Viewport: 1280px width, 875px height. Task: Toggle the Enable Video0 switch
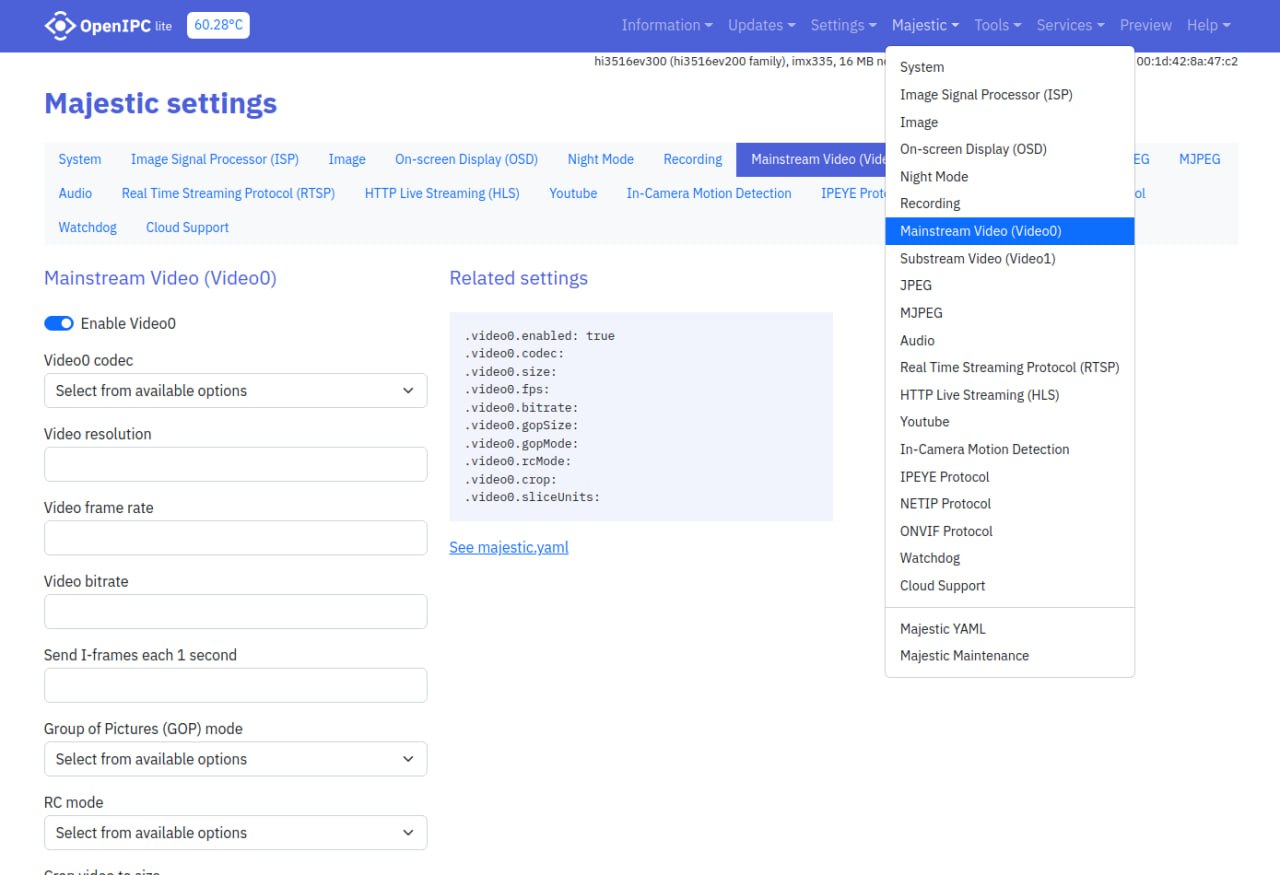59,323
